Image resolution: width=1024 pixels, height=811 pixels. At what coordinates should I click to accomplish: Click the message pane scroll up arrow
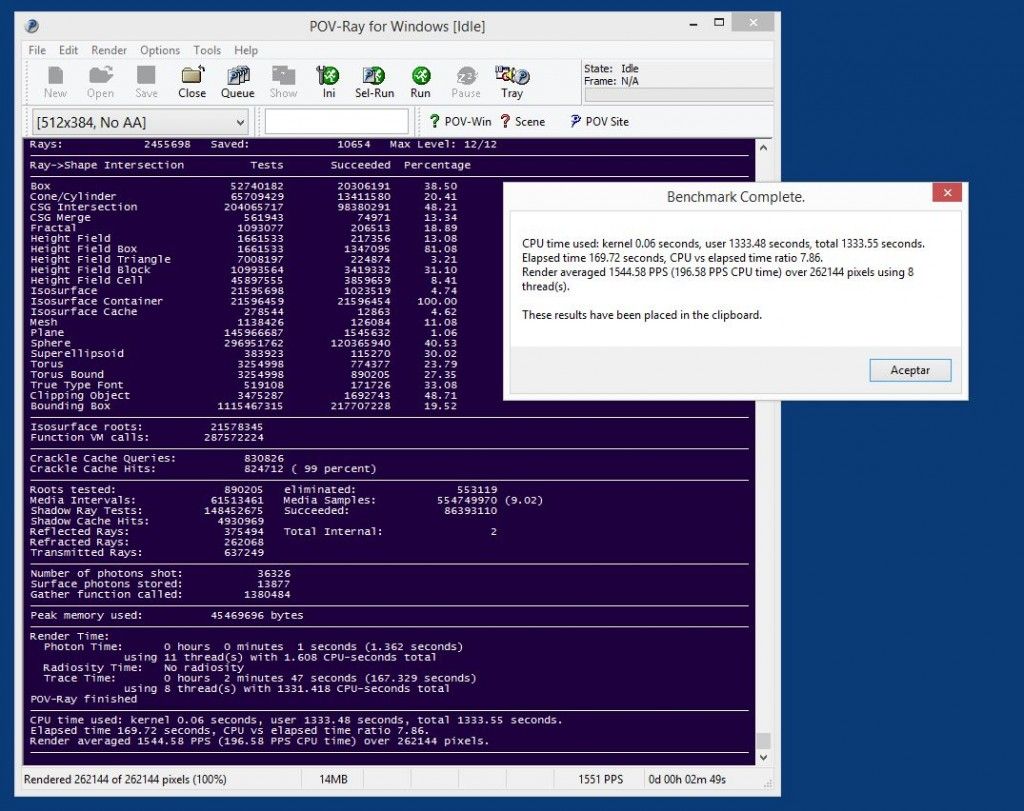click(x=763, y=148)
